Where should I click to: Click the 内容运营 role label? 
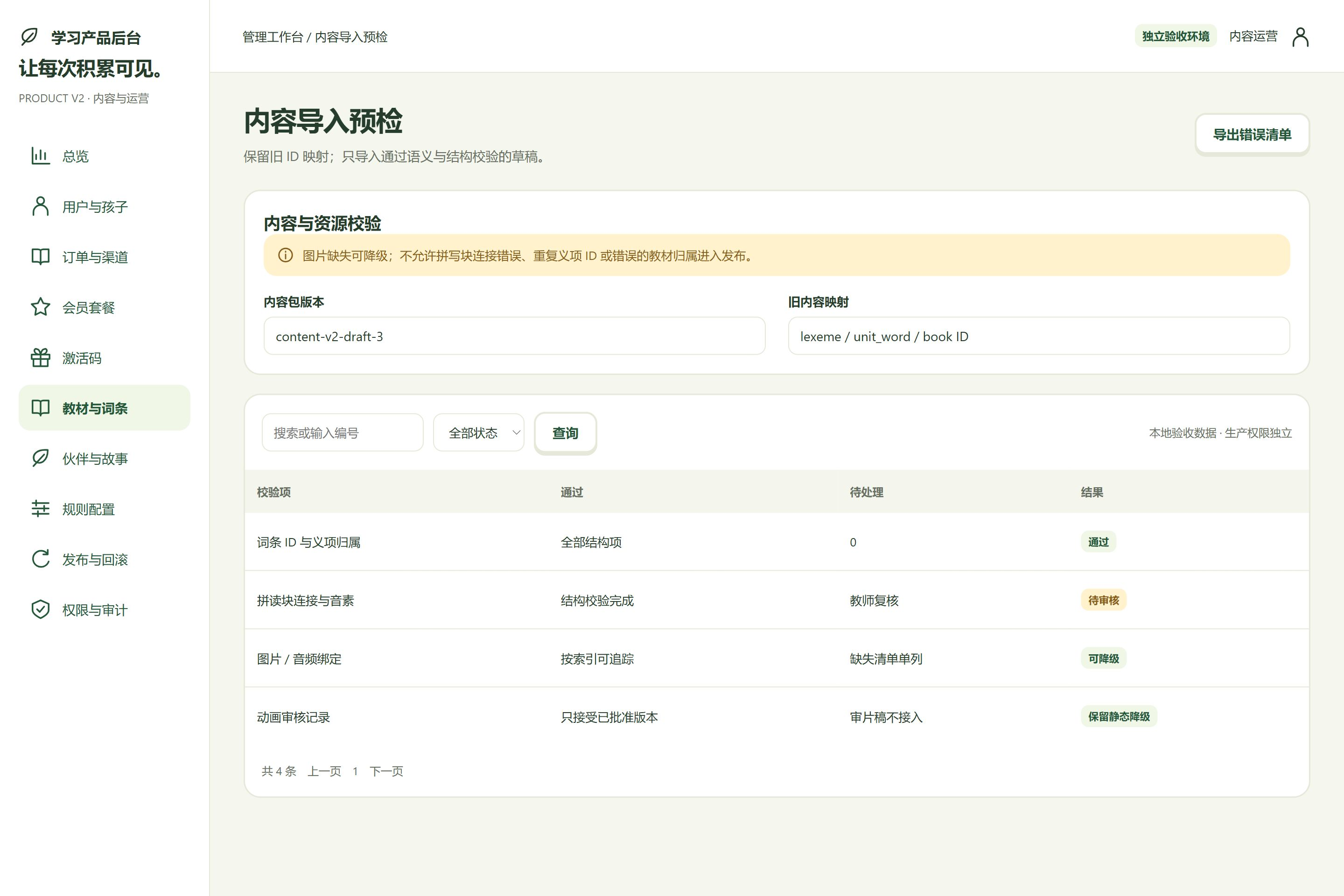point(1253,36)
